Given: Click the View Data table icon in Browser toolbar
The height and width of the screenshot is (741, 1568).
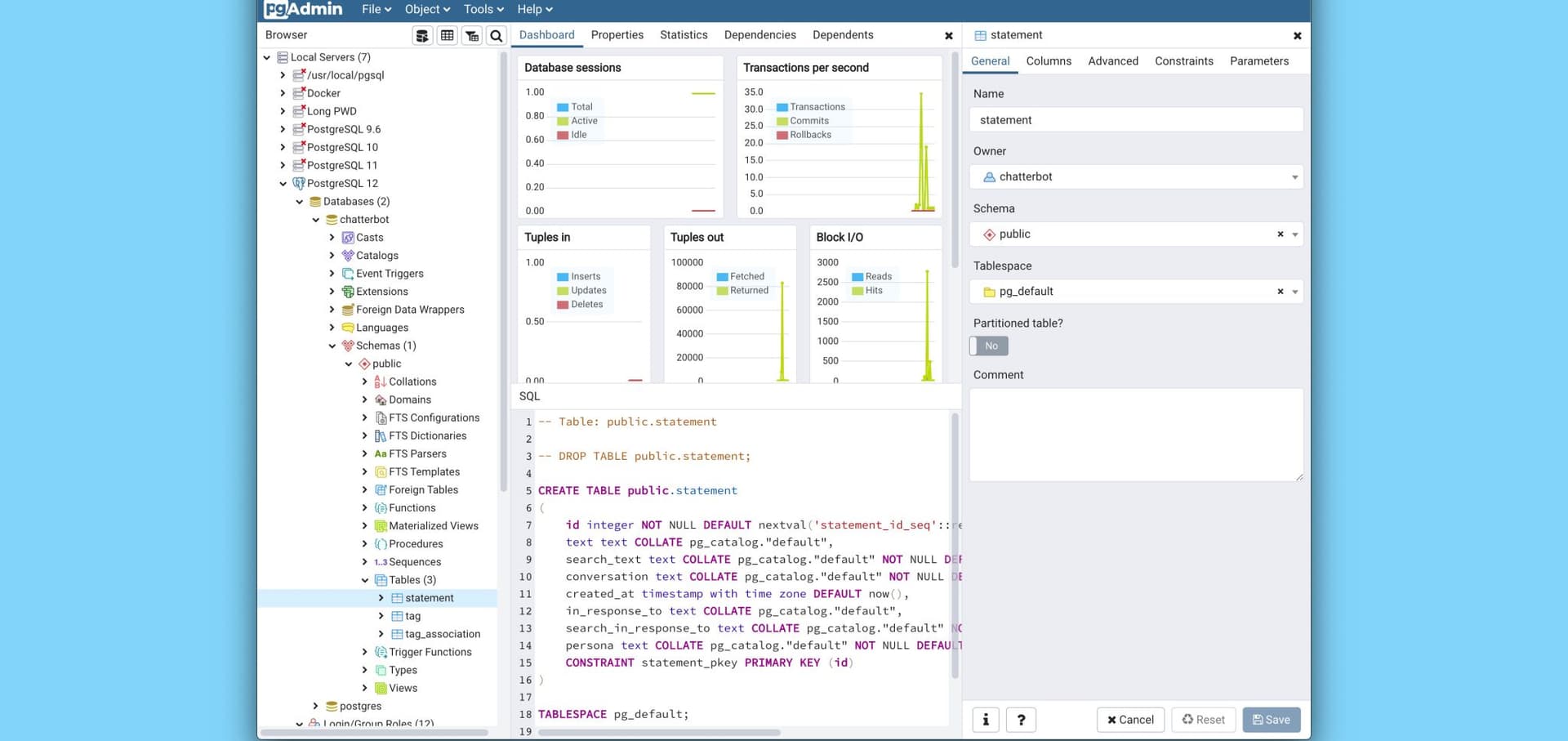Looking at the screenshot, I should click(447, 35).
